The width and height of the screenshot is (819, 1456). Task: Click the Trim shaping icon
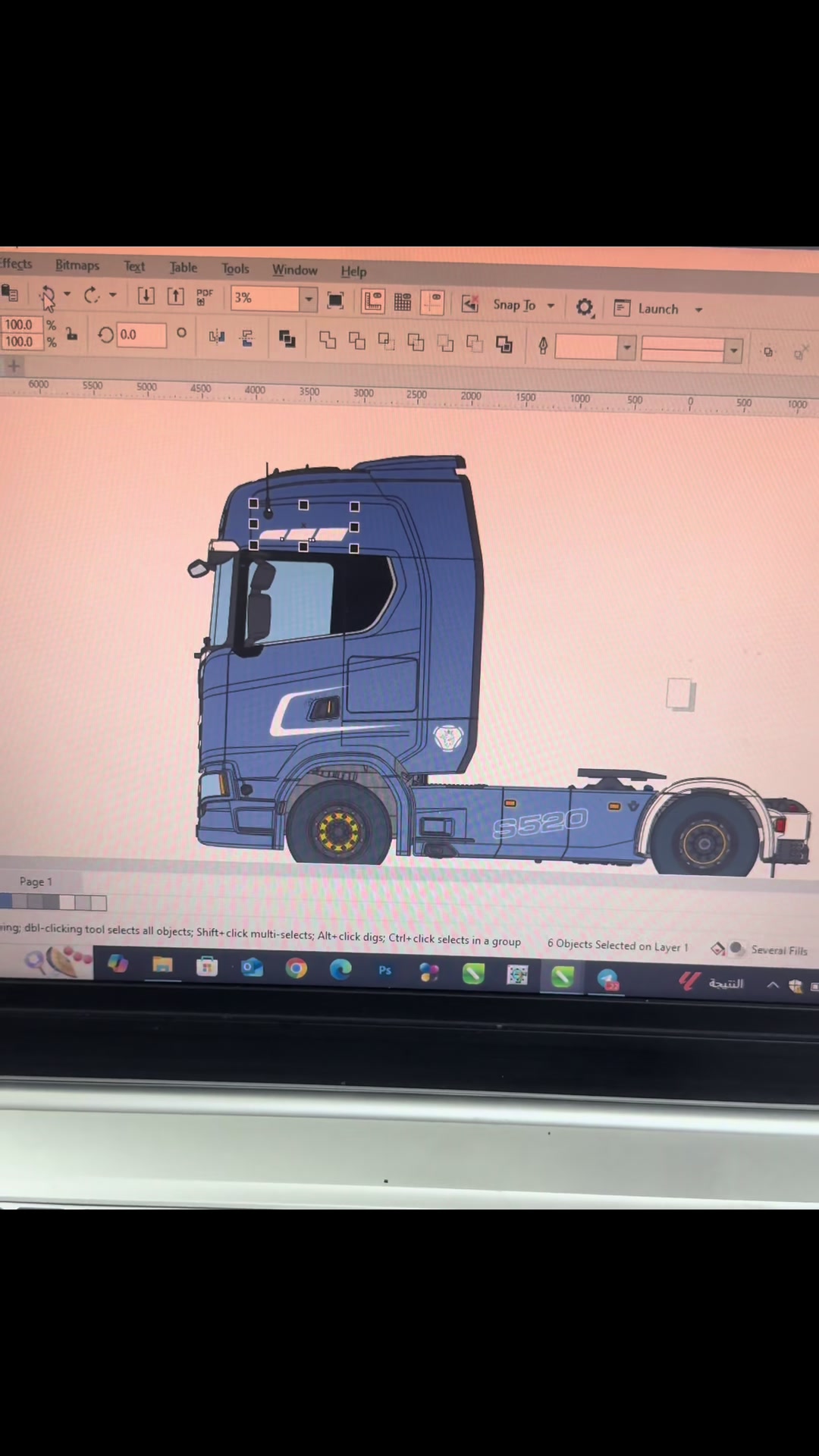356,341
